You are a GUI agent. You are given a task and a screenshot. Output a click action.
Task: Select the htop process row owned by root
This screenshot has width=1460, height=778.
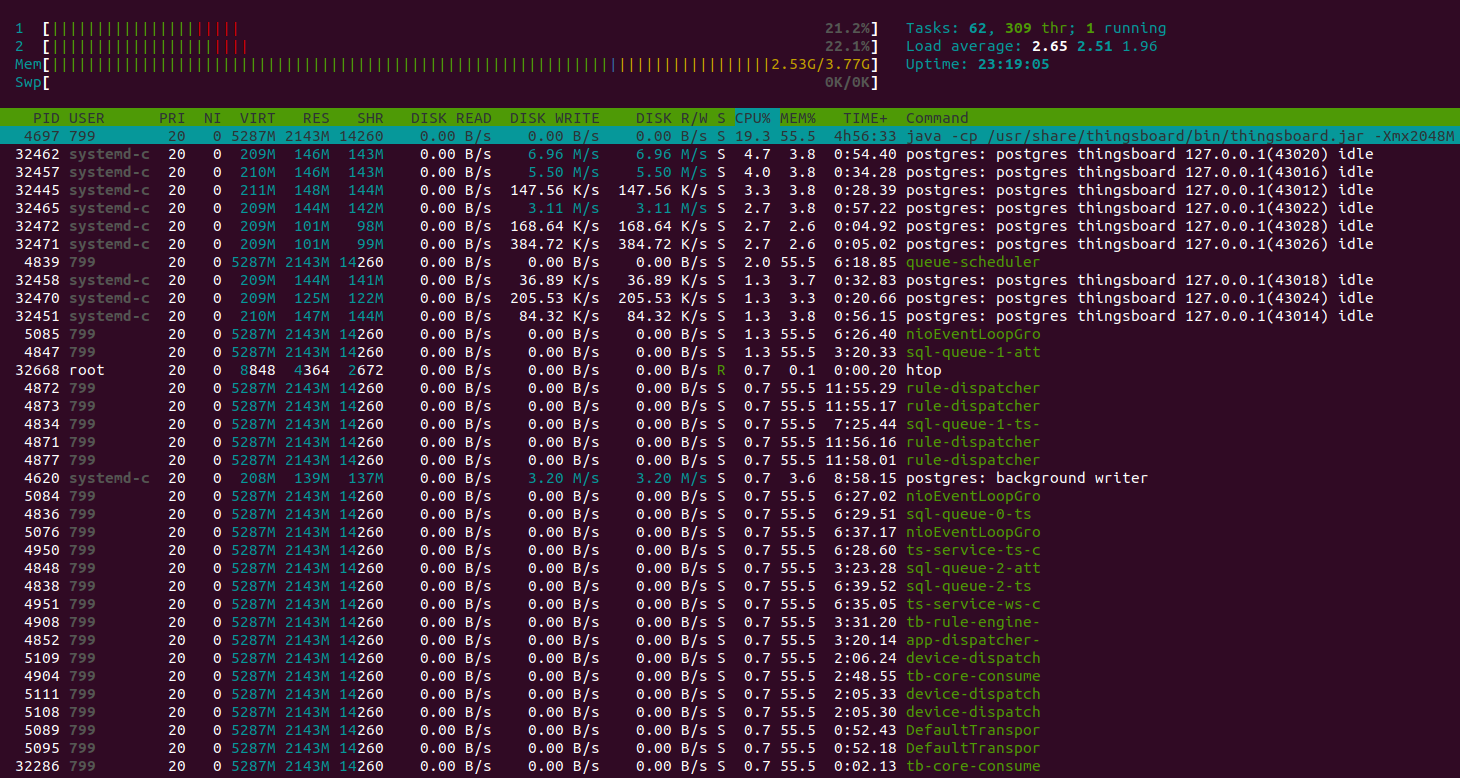[923, 370]
